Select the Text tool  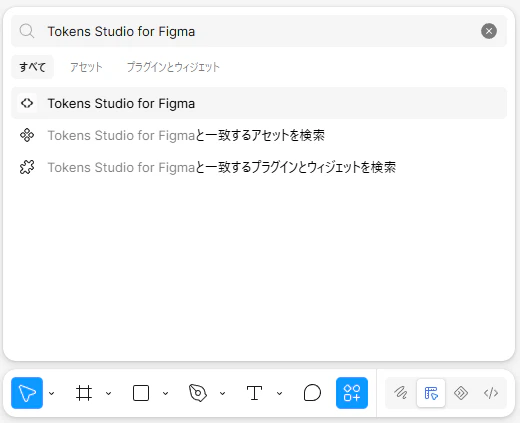click(254, 393)
